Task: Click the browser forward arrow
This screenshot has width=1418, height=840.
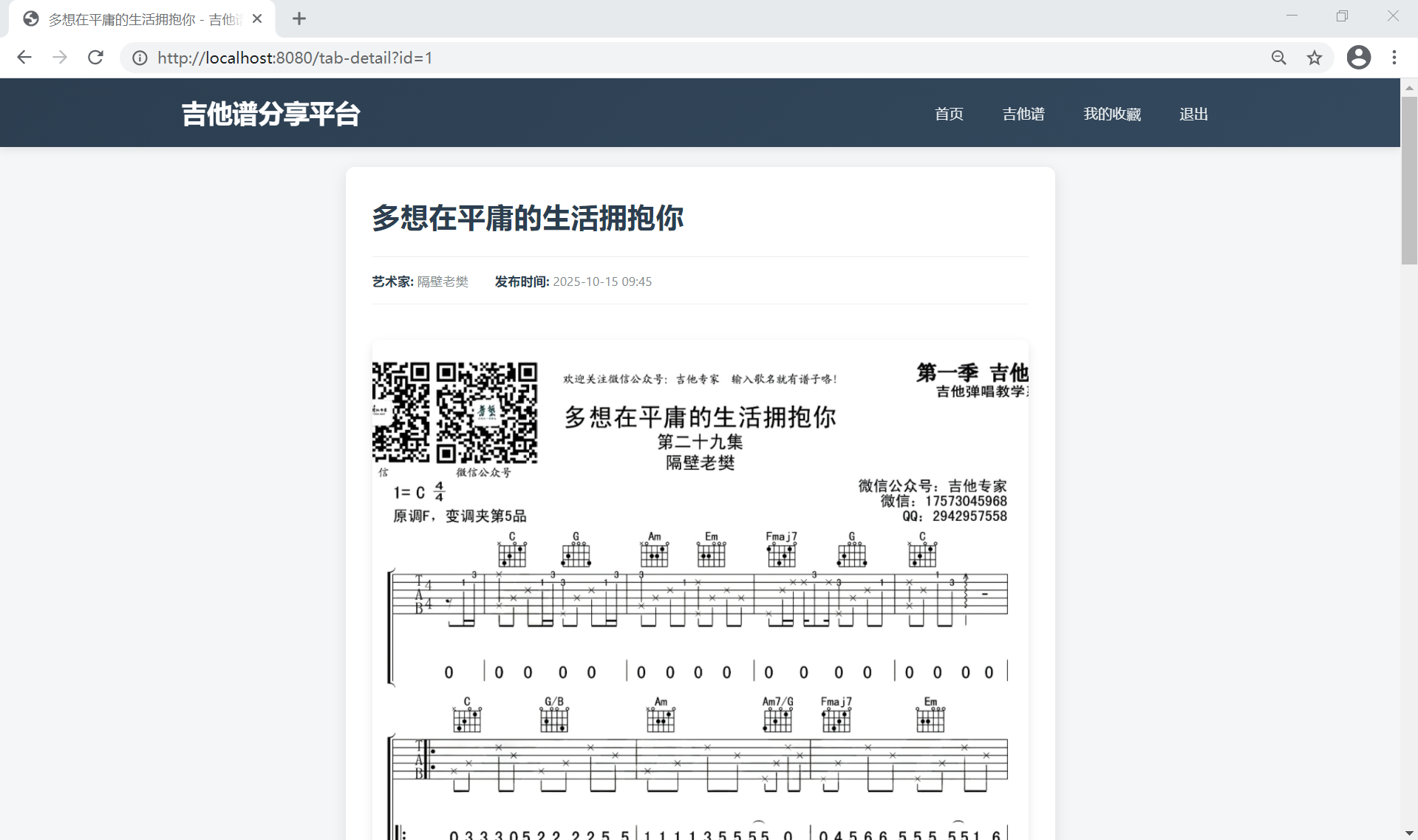Action: point(60,58)
